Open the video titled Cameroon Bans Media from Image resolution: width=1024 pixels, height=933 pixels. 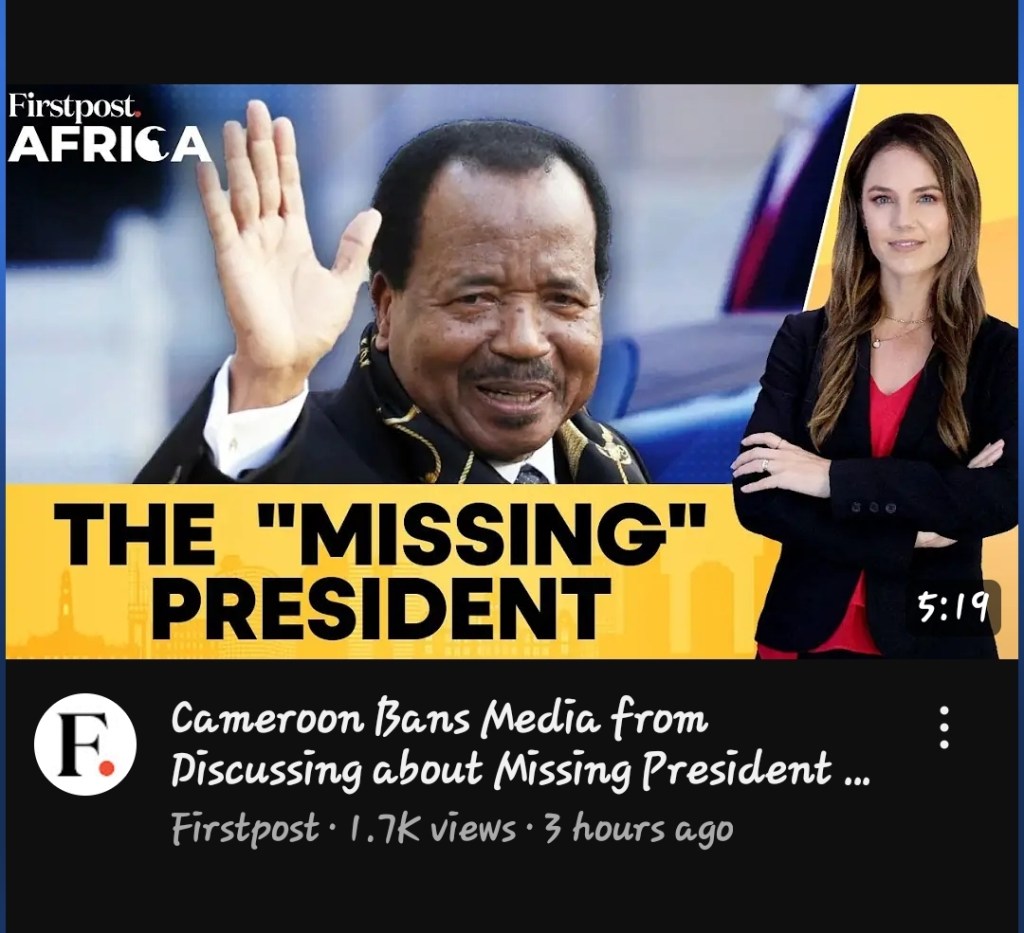440,720
